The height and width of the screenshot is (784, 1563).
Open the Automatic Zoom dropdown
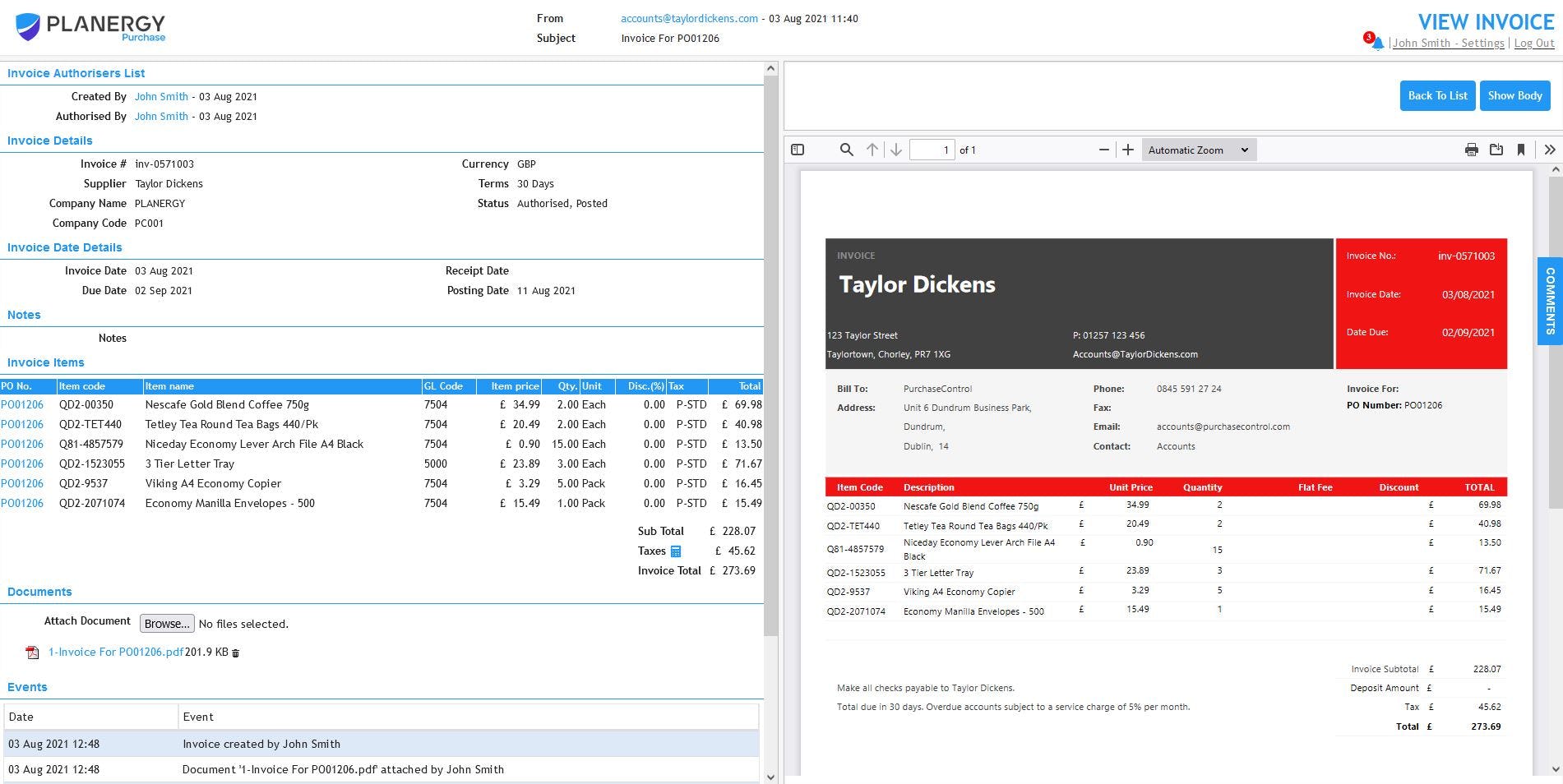[x=1198, y=150]
